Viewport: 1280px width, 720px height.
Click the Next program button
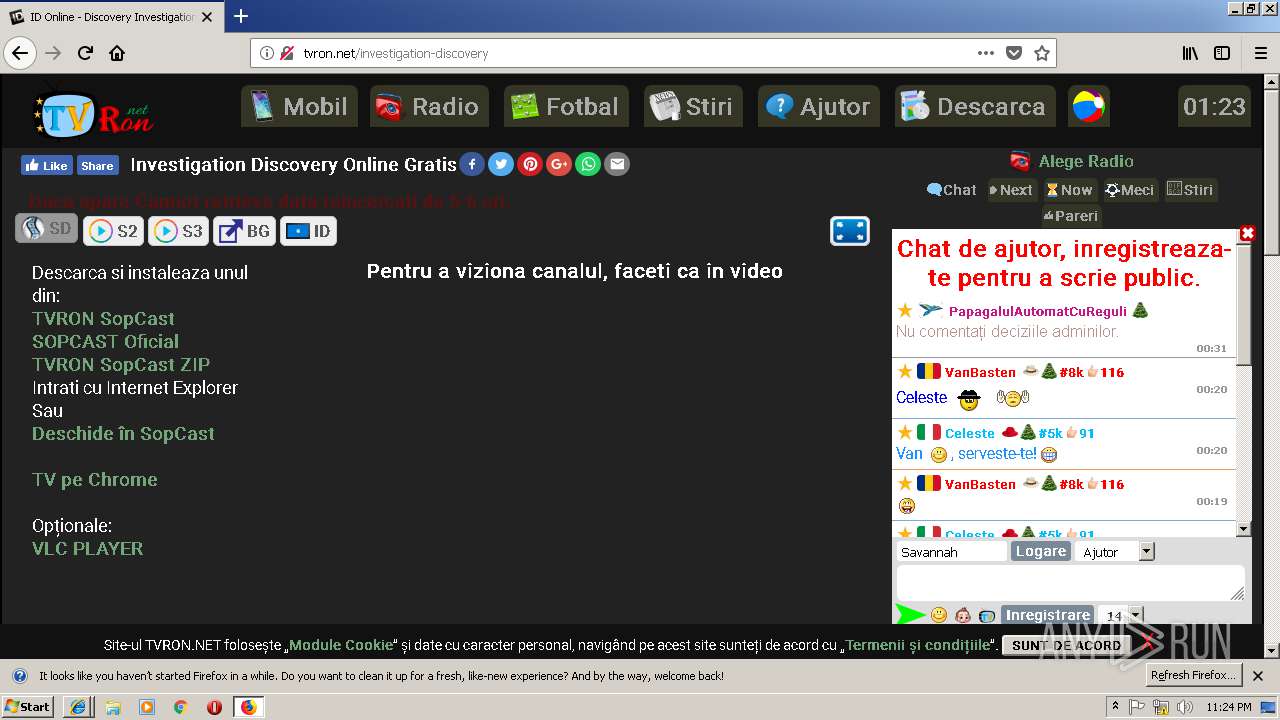[x=1012, y=190]
